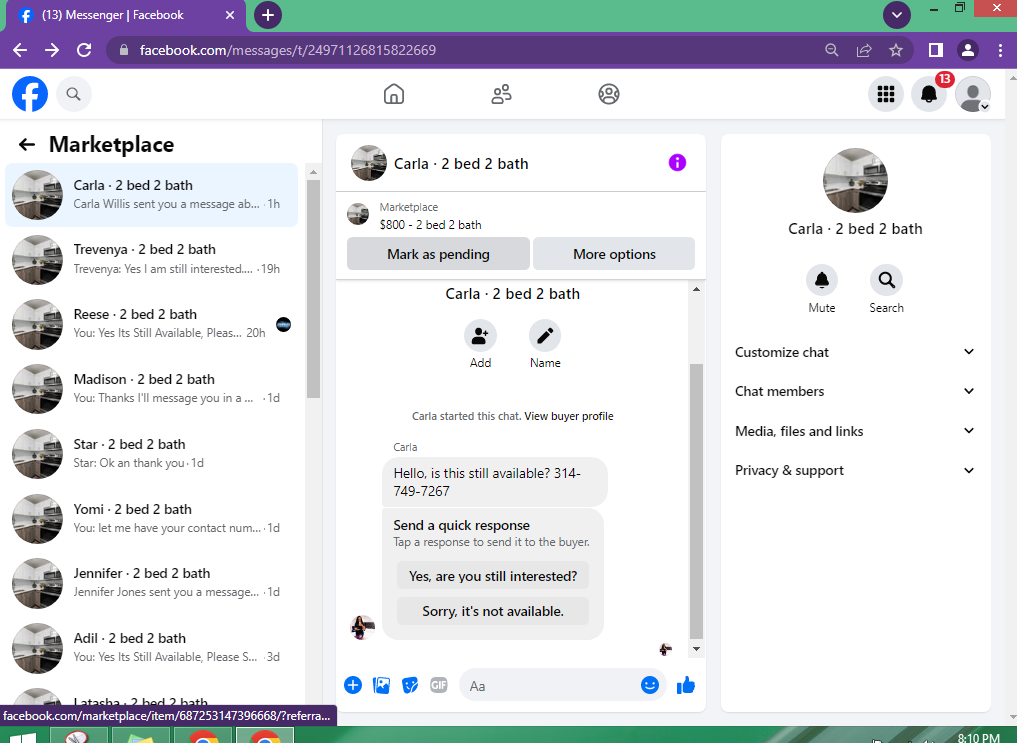Choose a GIF icon in composer
This screenshot has width=1017, height=743.
(438, 685)
